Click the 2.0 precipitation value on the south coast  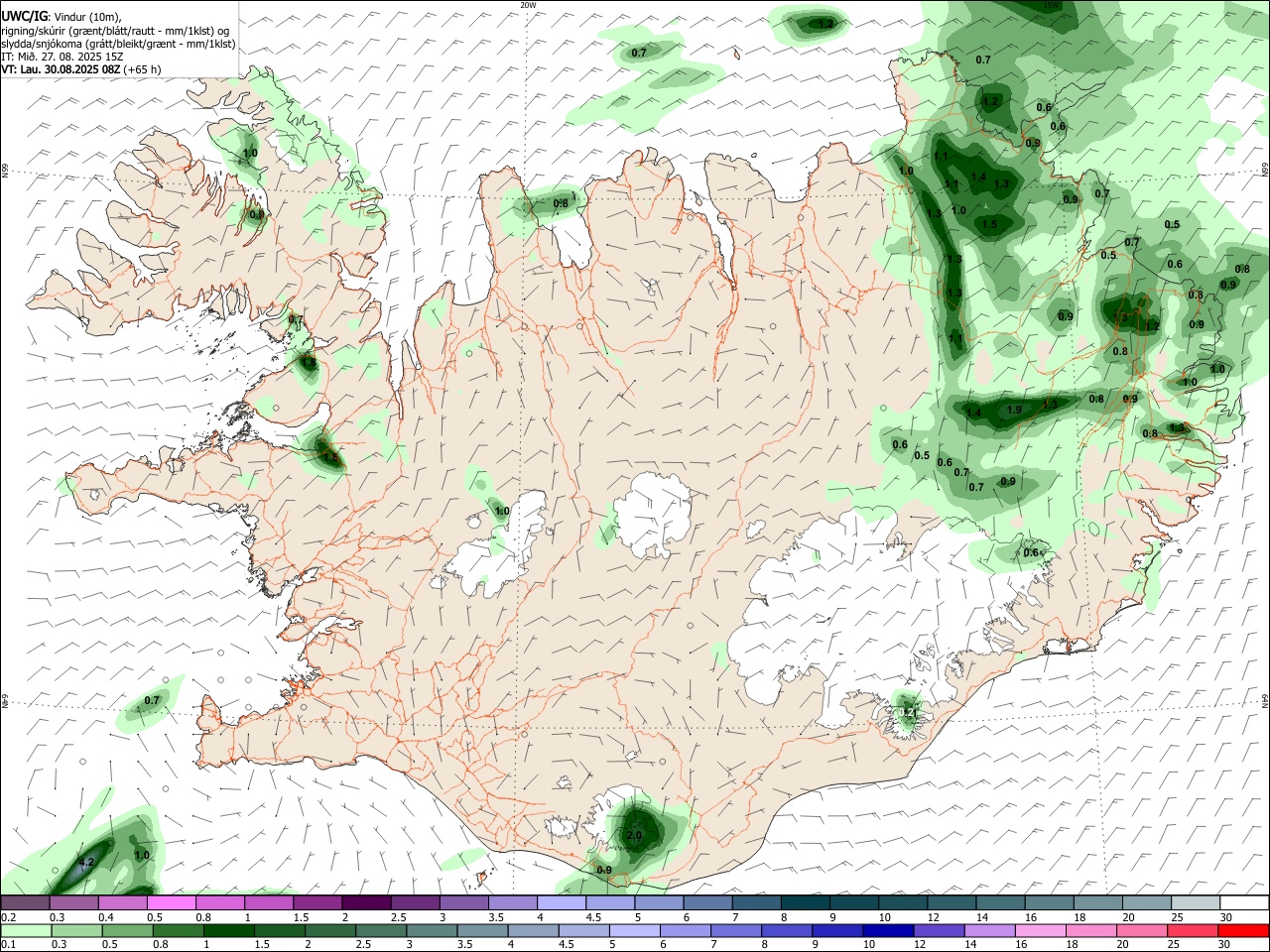point(635,835)
